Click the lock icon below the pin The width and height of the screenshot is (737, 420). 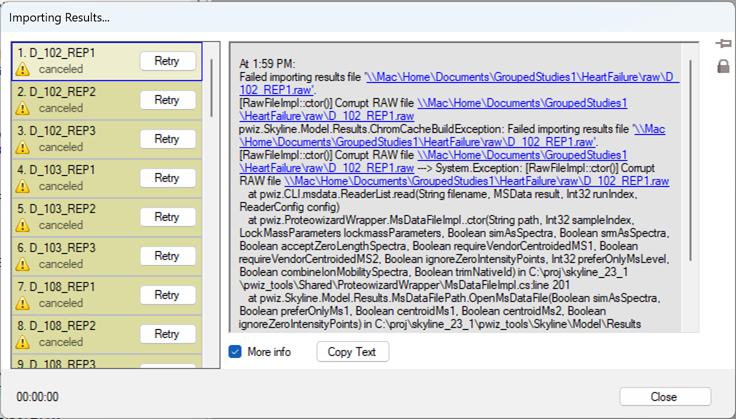[723, 66]
